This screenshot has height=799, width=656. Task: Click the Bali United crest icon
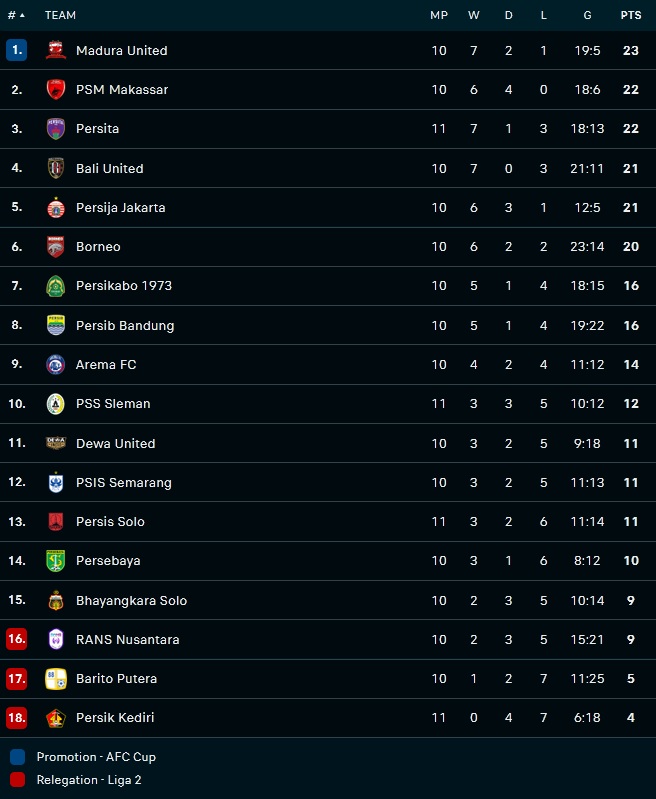[56, 168]
